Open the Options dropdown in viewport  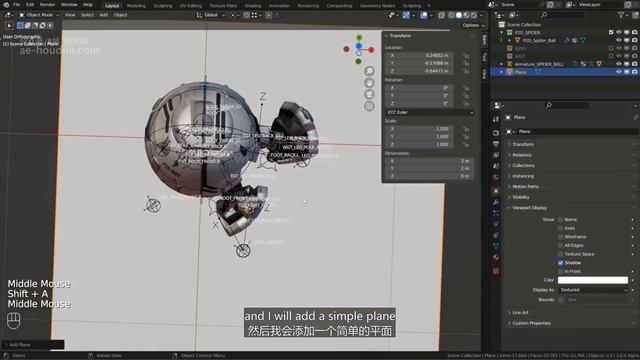click(x=473, y=25)
